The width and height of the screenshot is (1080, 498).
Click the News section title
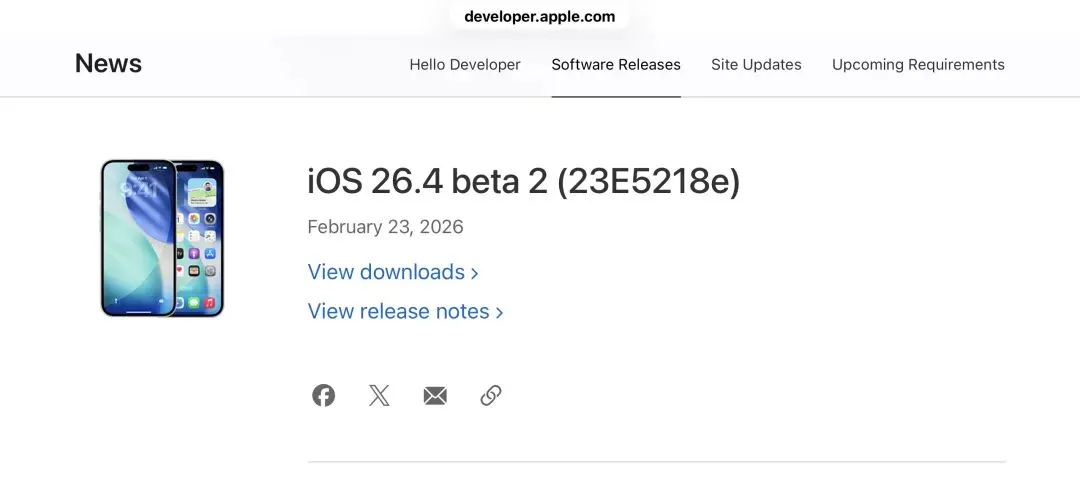108,64
